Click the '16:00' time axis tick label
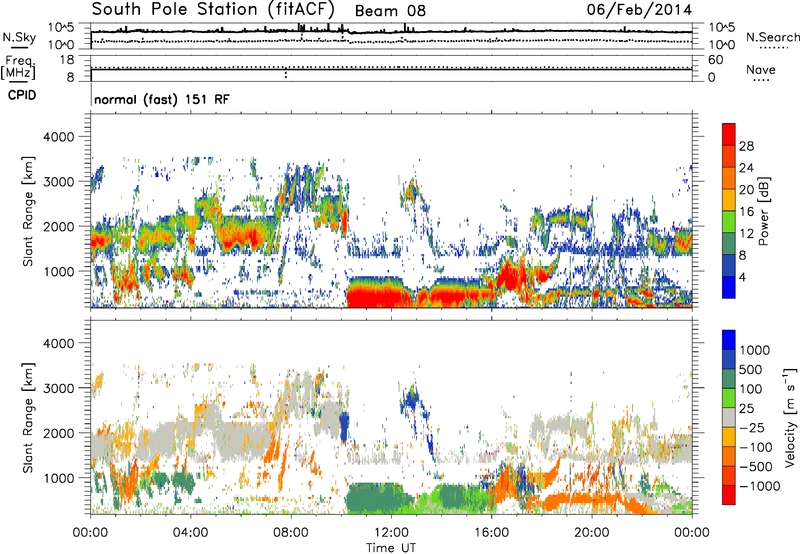 coord(491,533)
